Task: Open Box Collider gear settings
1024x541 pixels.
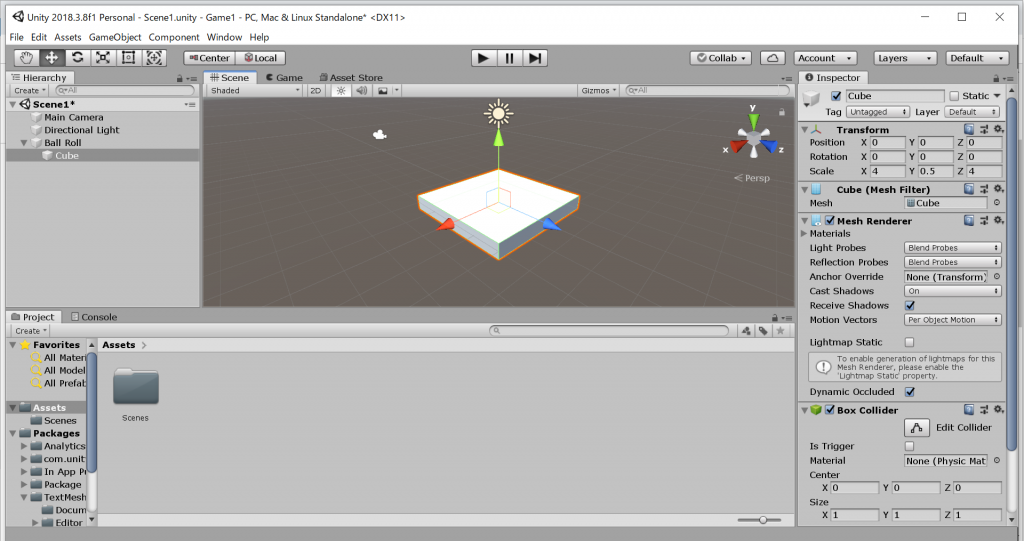Action: 999,410
